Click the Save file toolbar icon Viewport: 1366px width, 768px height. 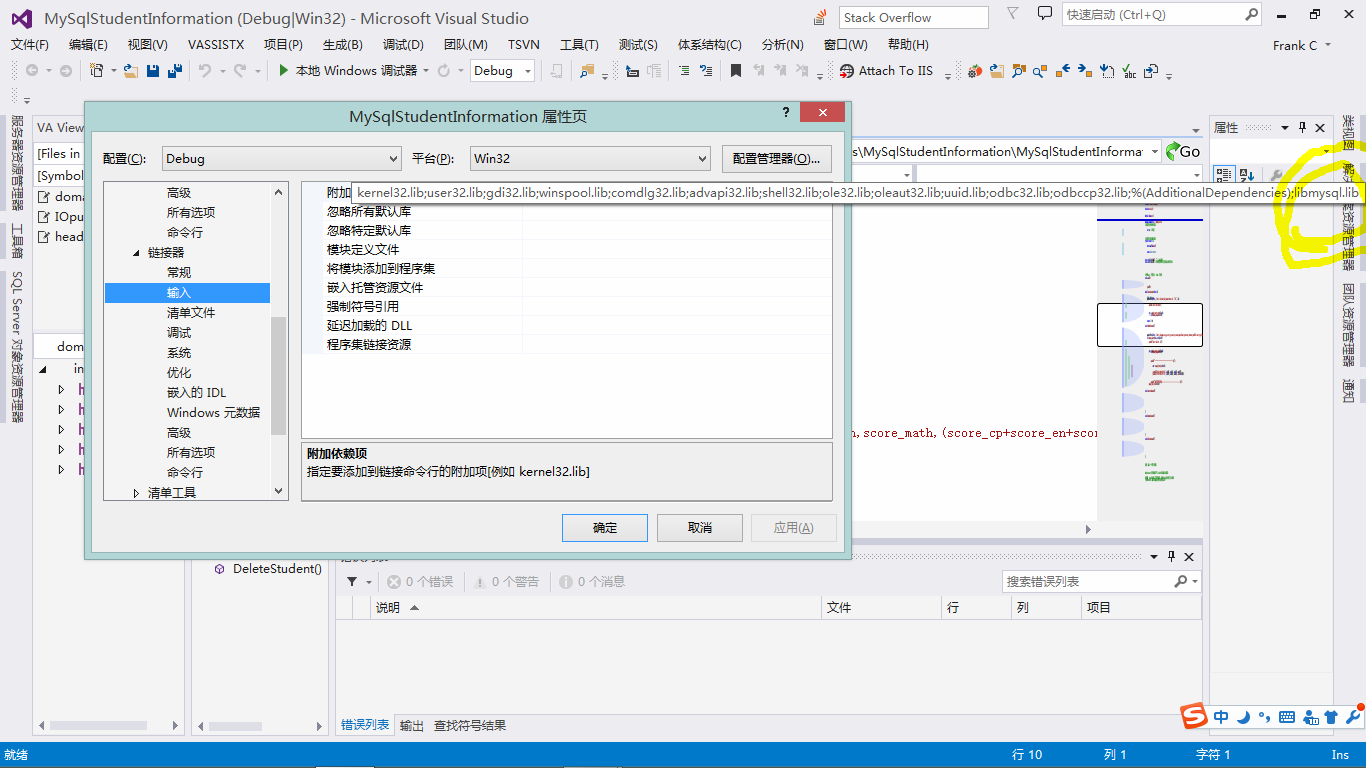pyautogui.click(x=153, y=71)
